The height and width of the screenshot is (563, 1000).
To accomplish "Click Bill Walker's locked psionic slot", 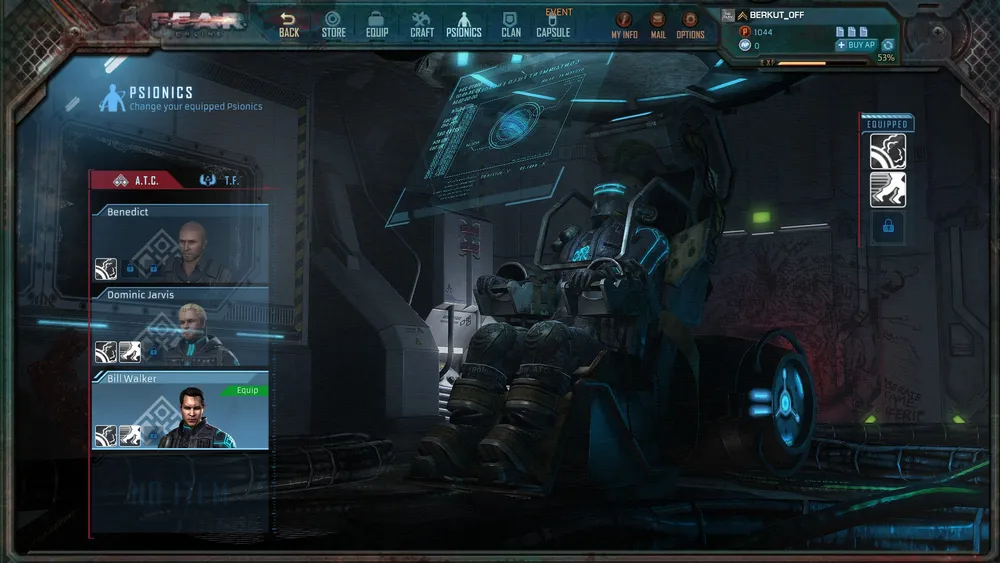I will (x=153, y=435).
